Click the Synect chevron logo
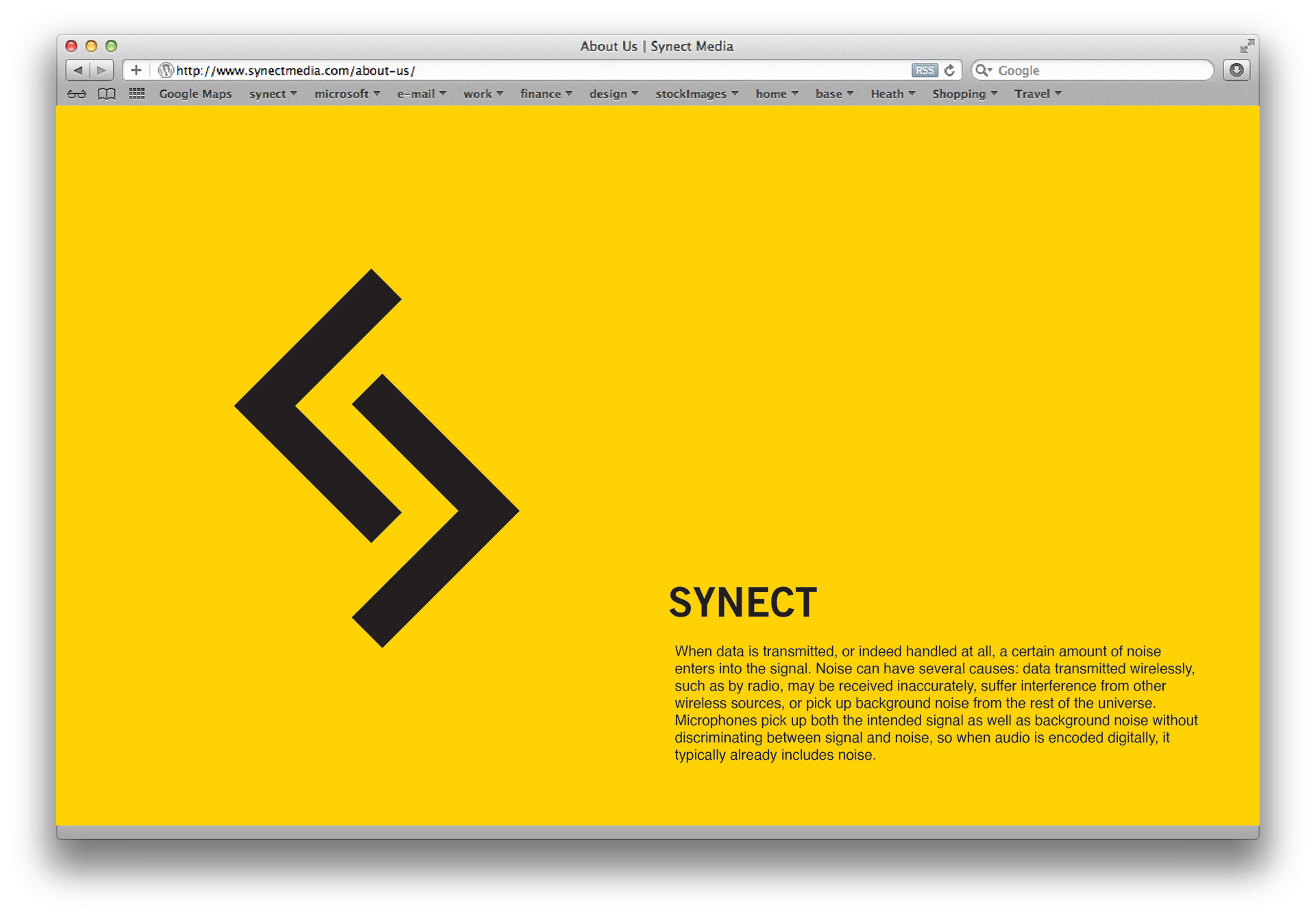 click(376, 458)
